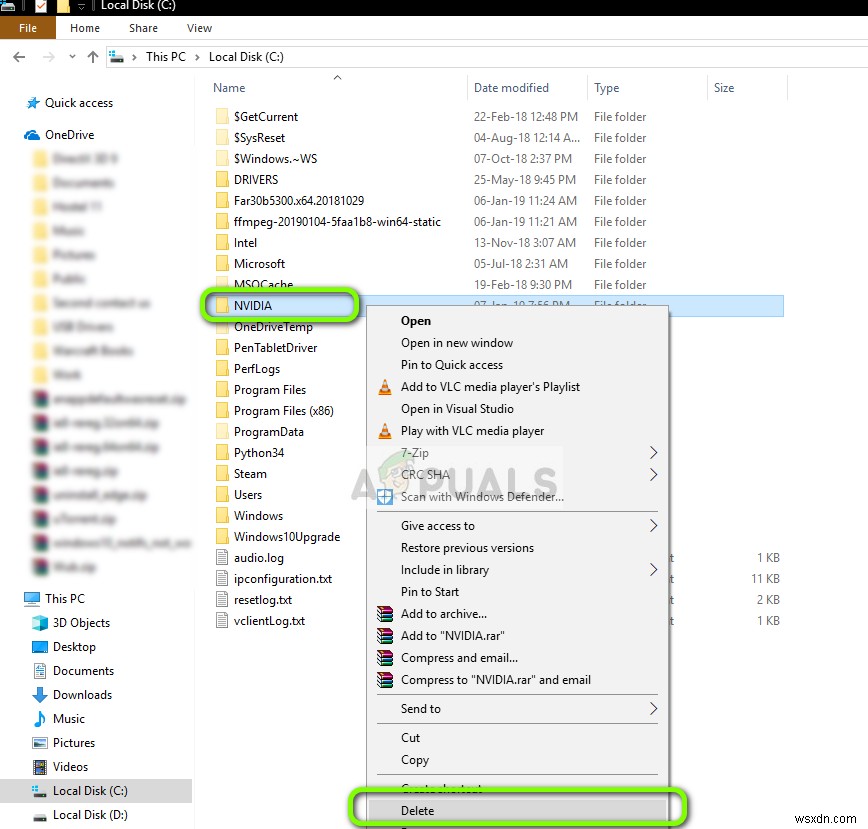Click the New Folder icon on quick access toolbar
Screen dimensions: 868x829
[62, 7]
